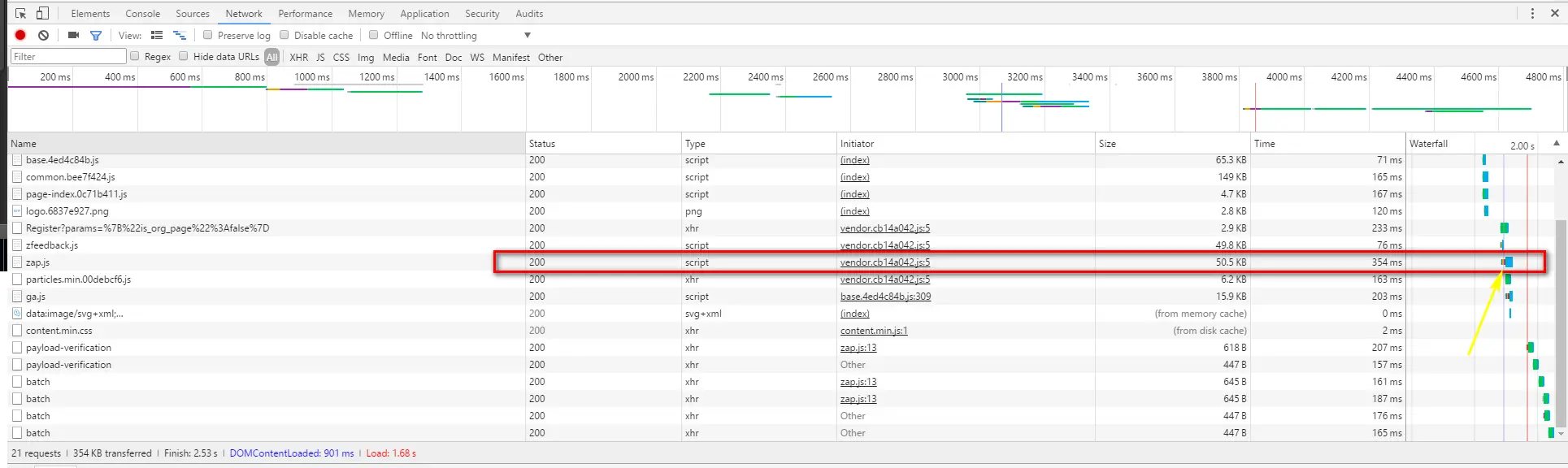Toggle the overview waterfall view icon
Screen dimensions: 1568x468
coord(180,35)
